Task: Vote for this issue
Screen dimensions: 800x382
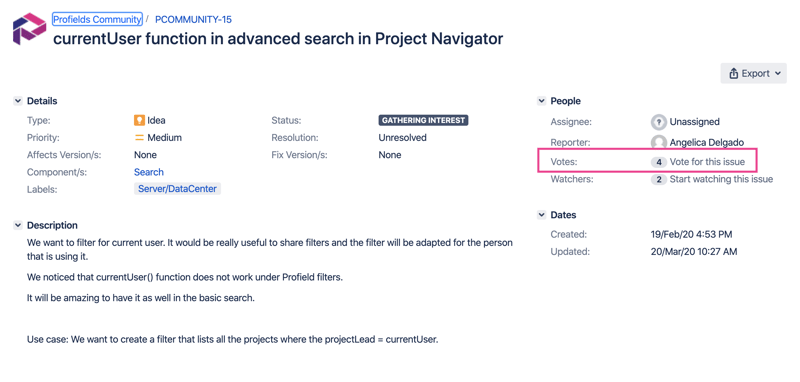Action: 707,162
